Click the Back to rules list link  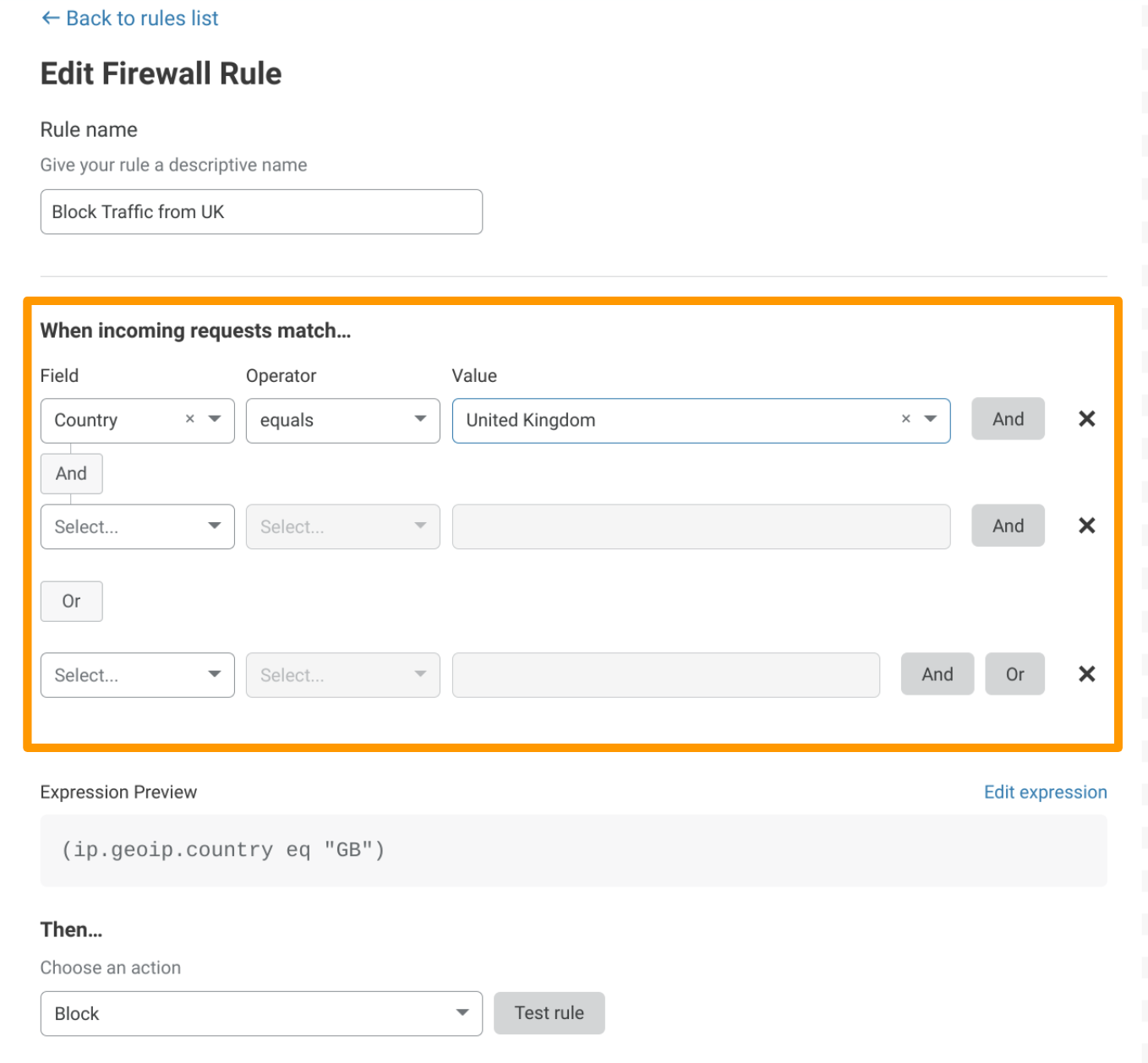click(130, 19)
